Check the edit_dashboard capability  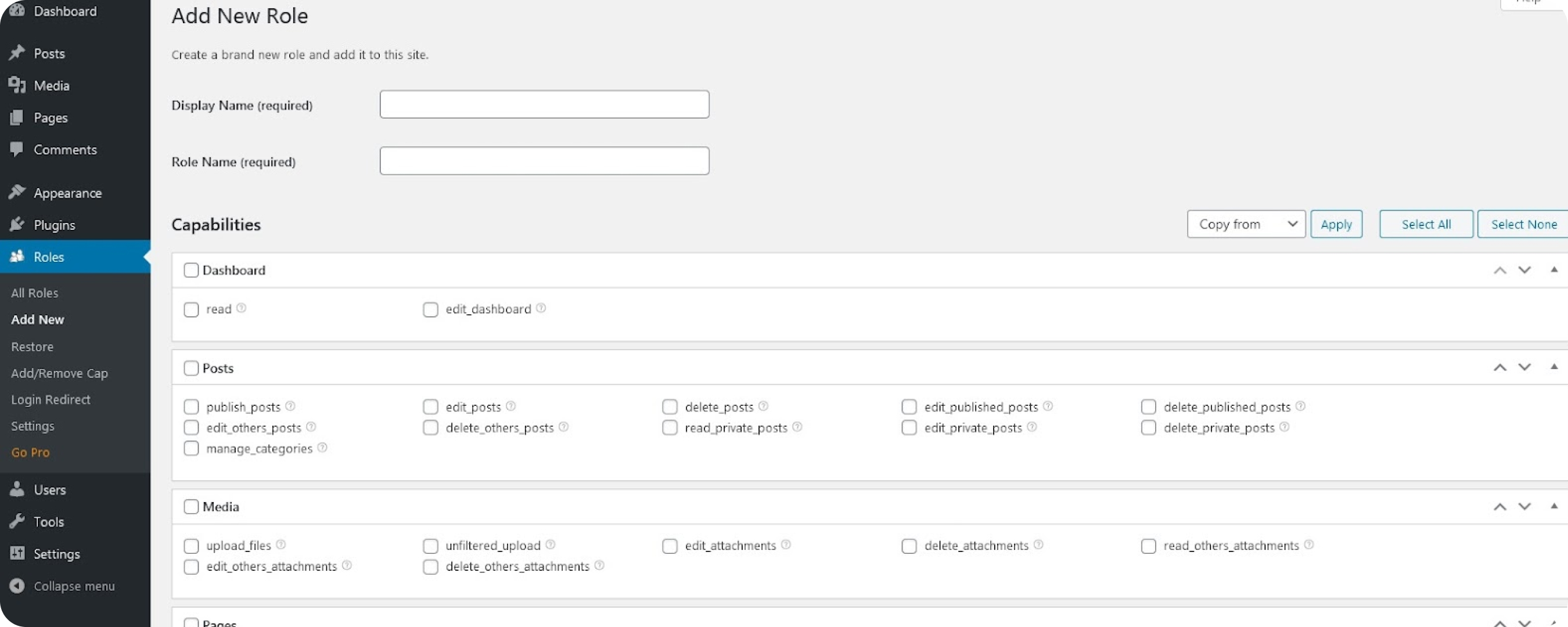(430, 309)
